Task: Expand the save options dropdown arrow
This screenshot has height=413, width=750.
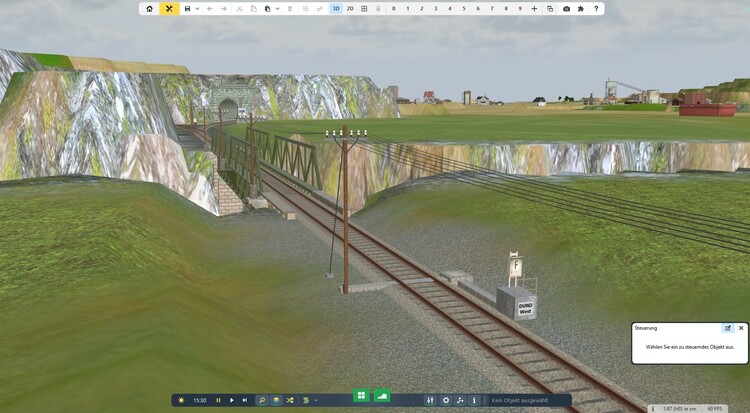Action: pyautogui.click(x=197, y=8)
